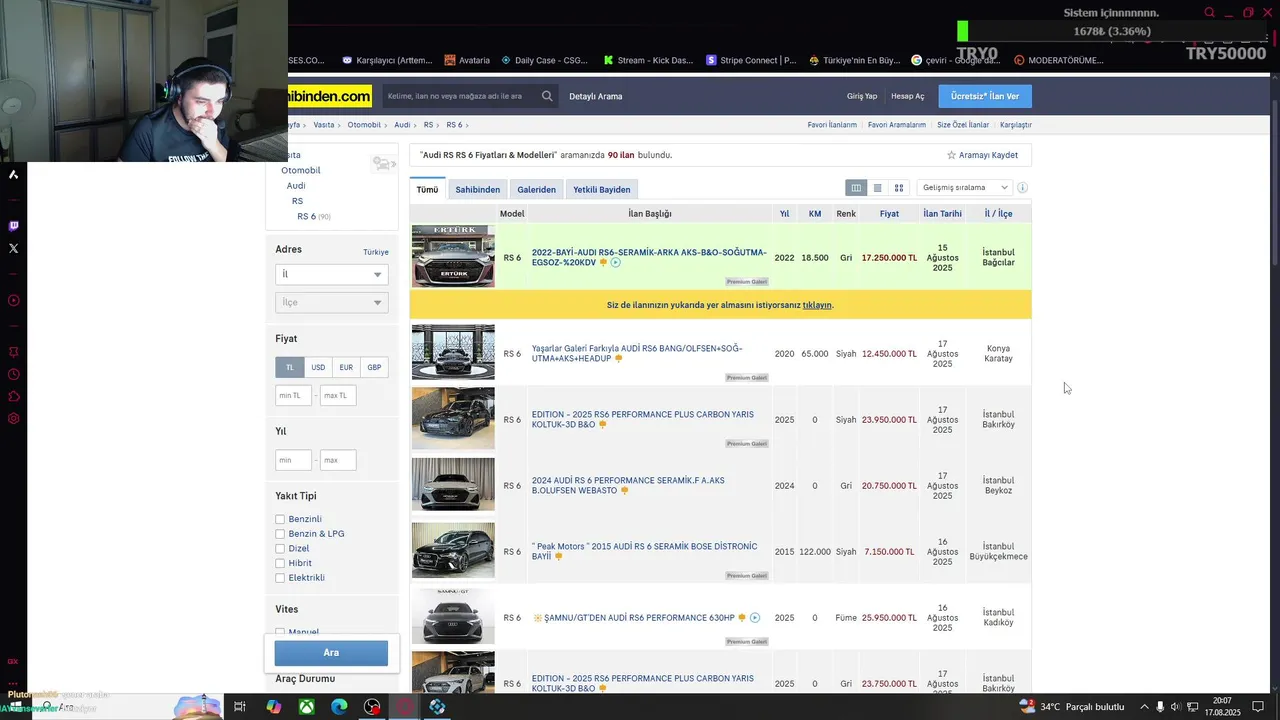
Task: Click the star icon of Aramayı Kaydet
Action: [x=951, y=155]
